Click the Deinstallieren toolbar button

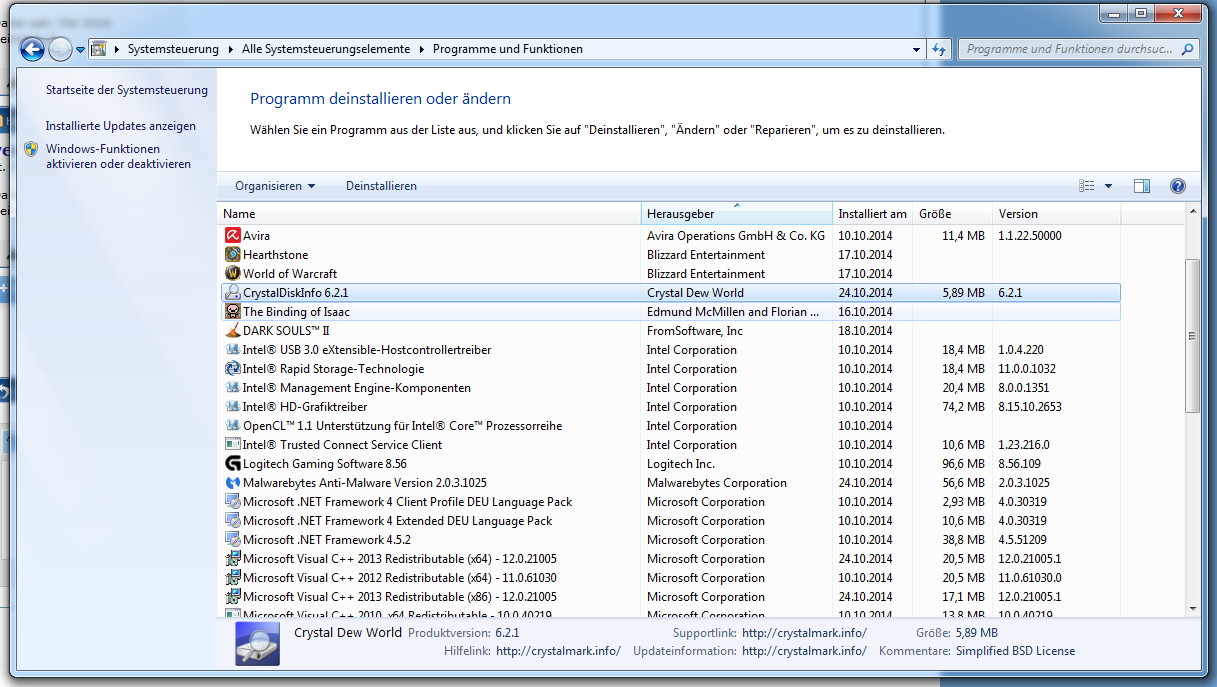[381, 186]
